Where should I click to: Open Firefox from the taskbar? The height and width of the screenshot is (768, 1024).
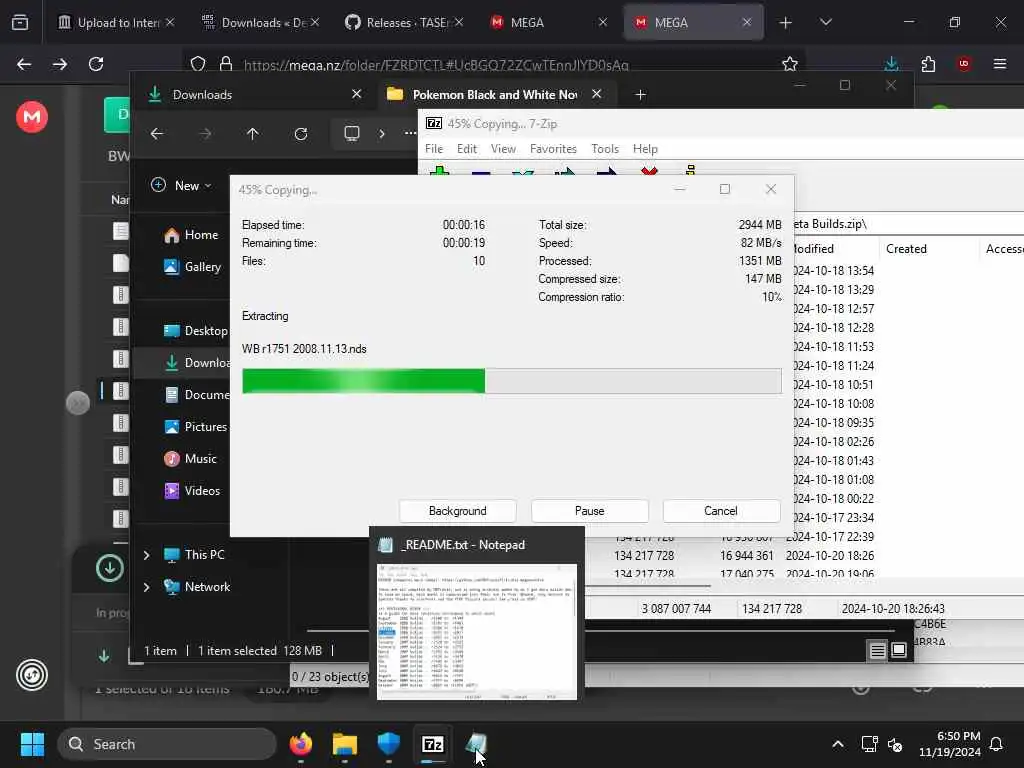click(x=301, y=744)
